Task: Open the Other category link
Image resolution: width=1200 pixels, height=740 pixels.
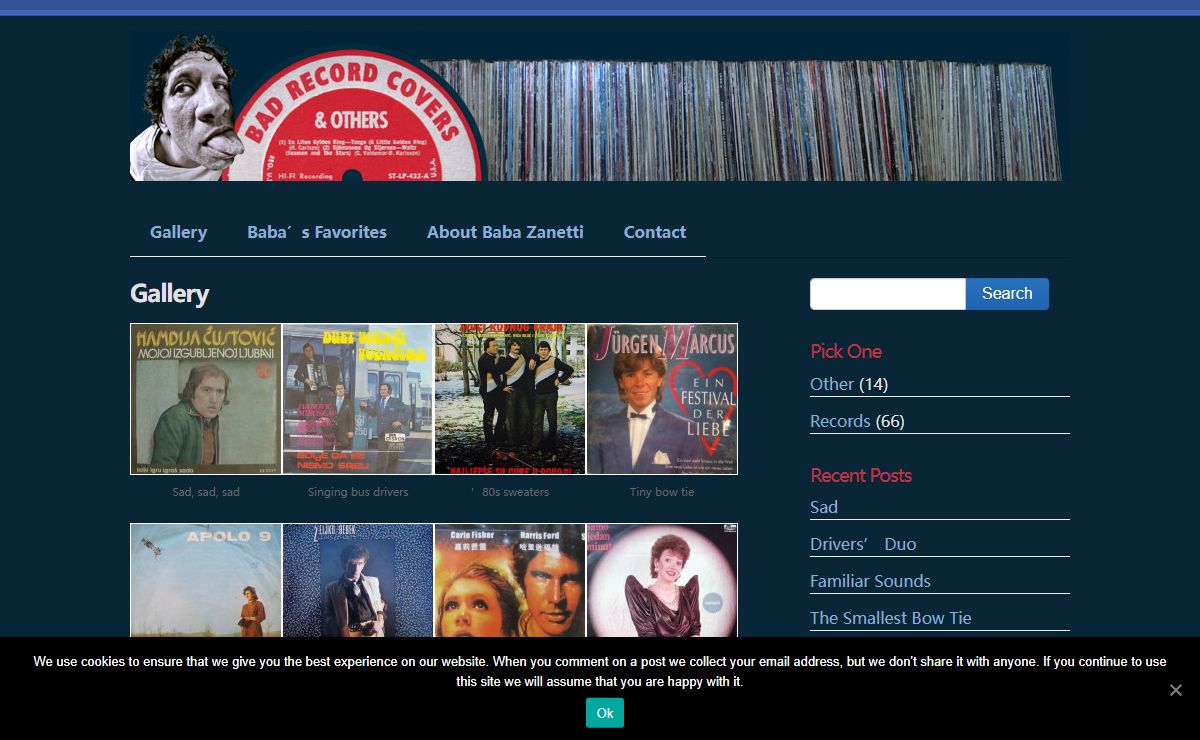Action: (832, 384)
